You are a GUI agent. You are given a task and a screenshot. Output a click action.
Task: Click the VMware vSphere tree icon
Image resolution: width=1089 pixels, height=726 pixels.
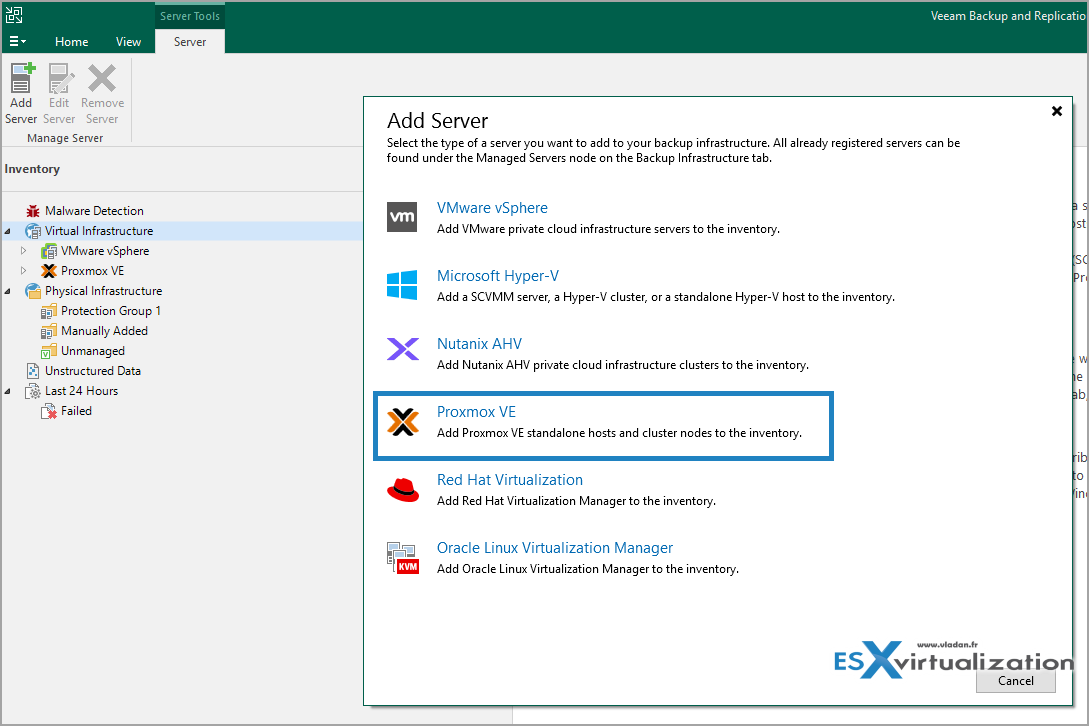coord(49,251)
